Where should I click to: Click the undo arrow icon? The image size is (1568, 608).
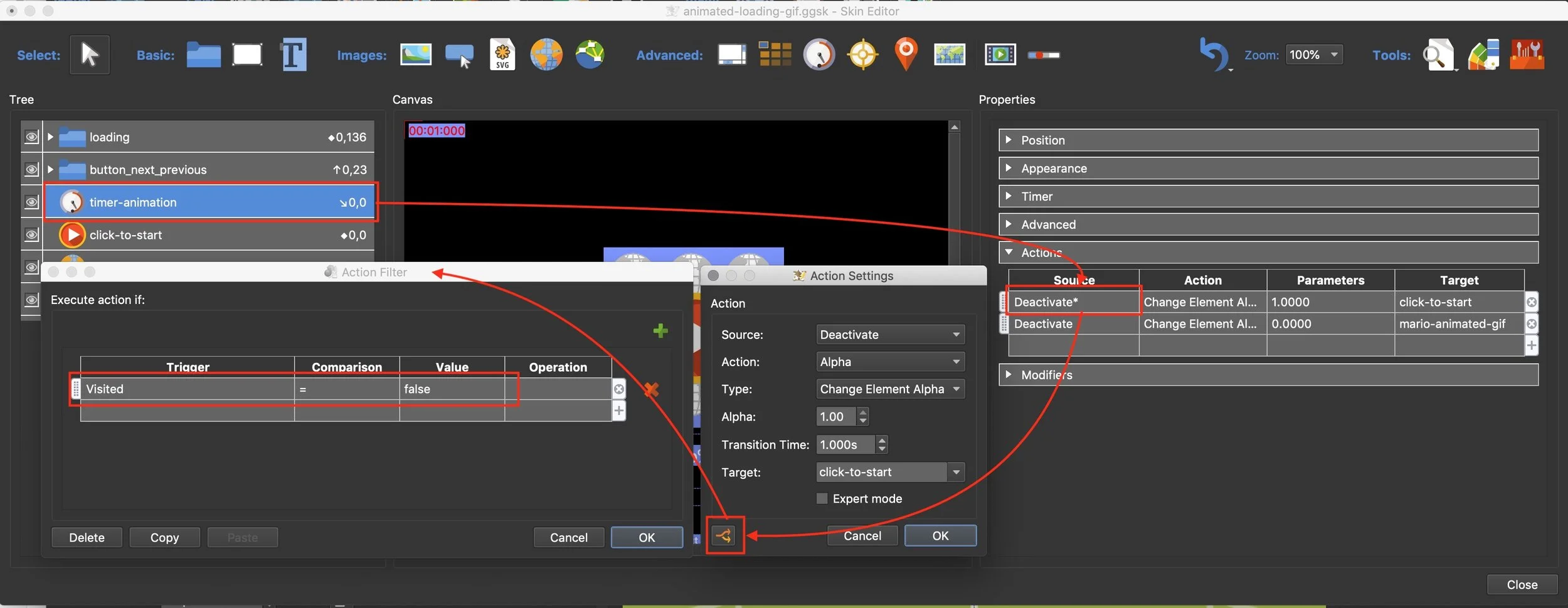1214,54
